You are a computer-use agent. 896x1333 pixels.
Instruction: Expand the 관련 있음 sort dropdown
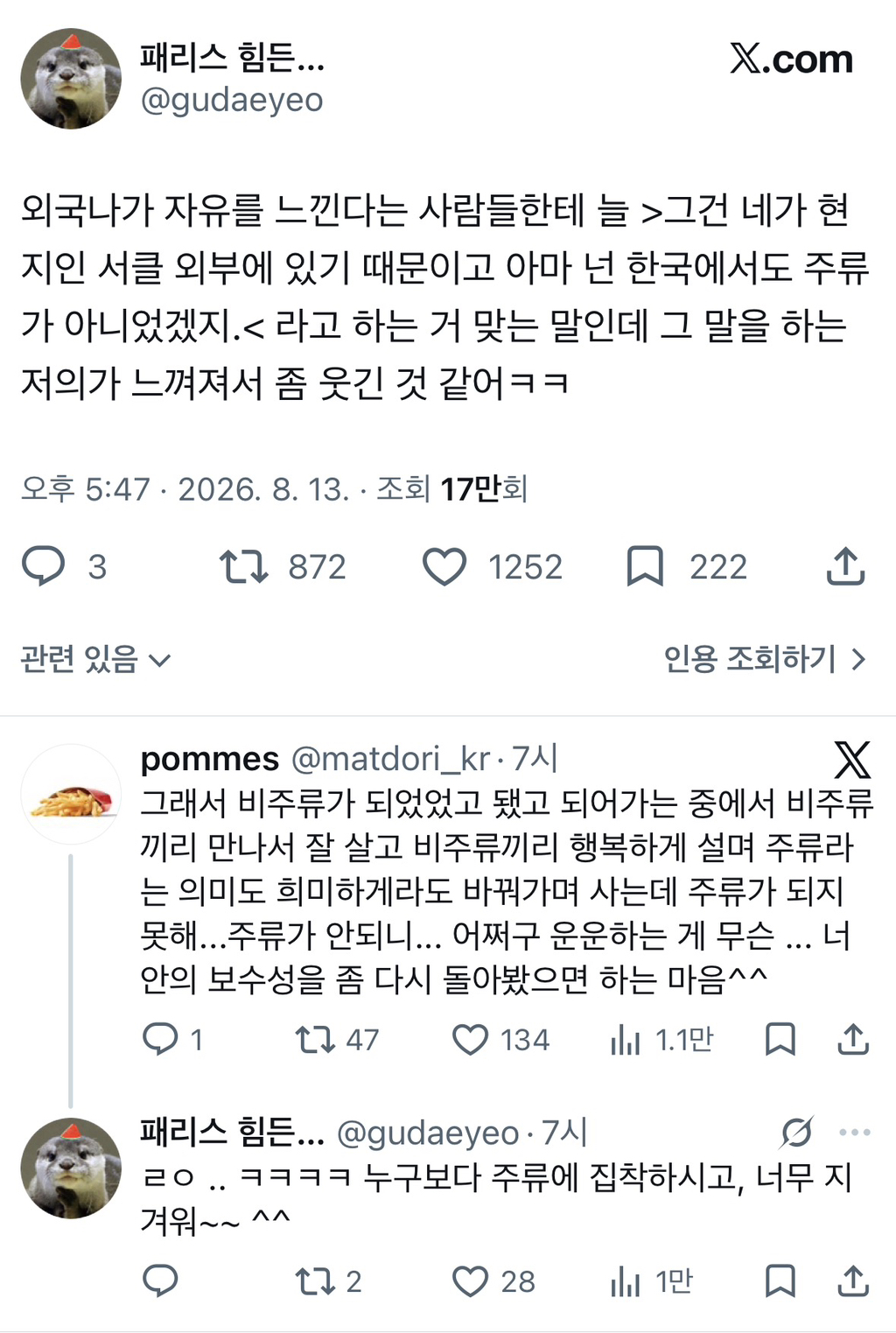(x=95, y=659)
